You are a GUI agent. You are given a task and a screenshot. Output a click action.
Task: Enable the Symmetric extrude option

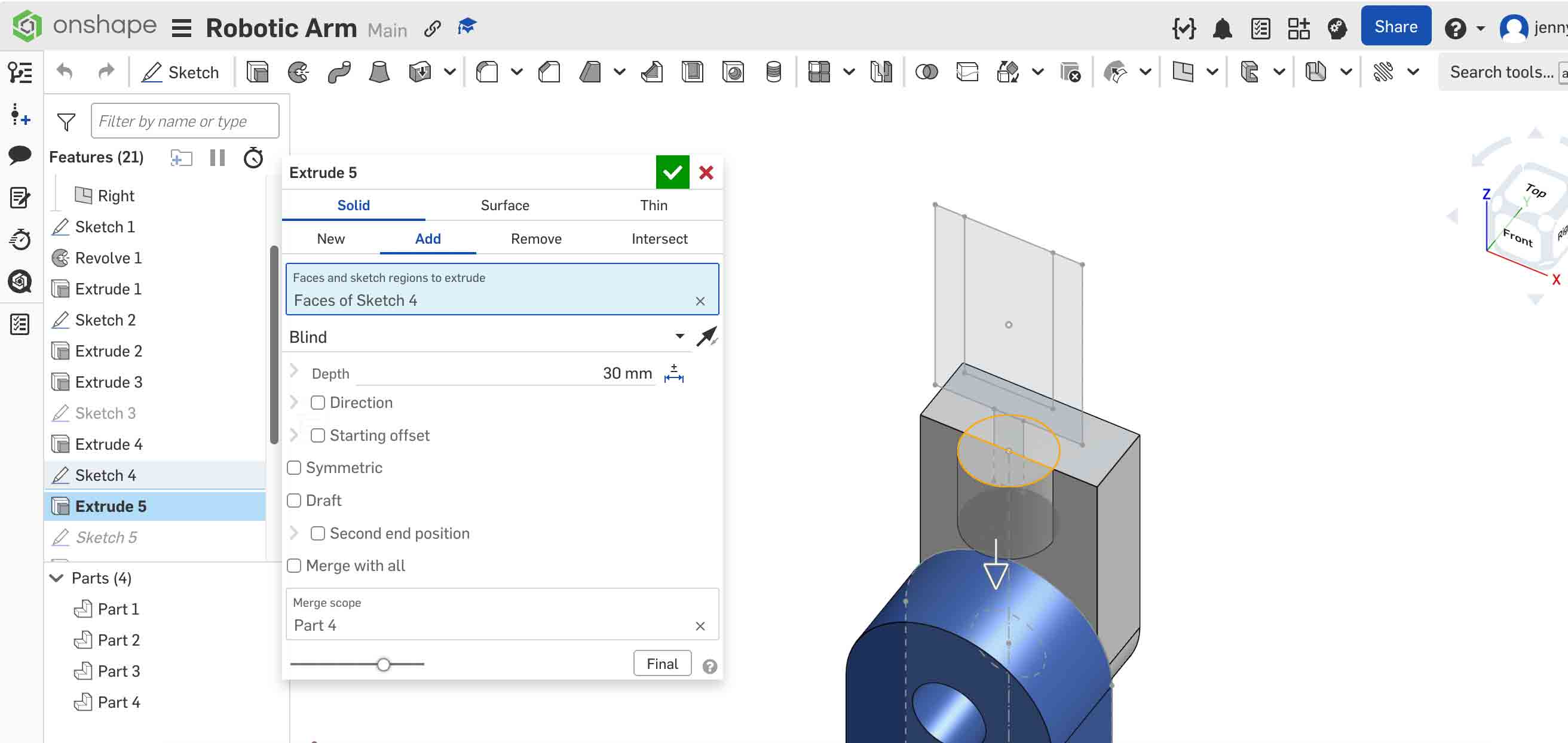click(x=294, y=467)
